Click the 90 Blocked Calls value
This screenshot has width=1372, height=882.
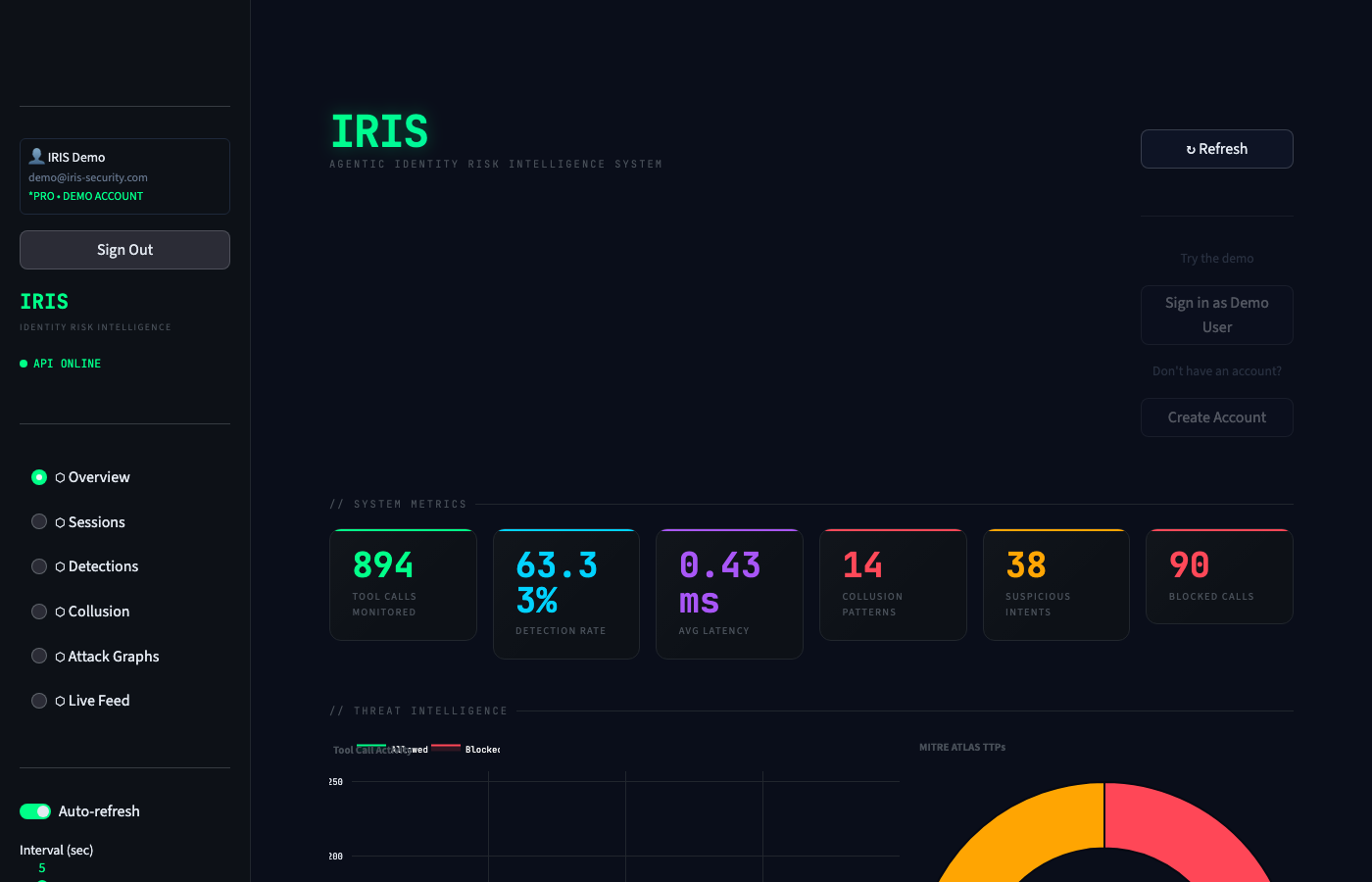point(1190,565)
